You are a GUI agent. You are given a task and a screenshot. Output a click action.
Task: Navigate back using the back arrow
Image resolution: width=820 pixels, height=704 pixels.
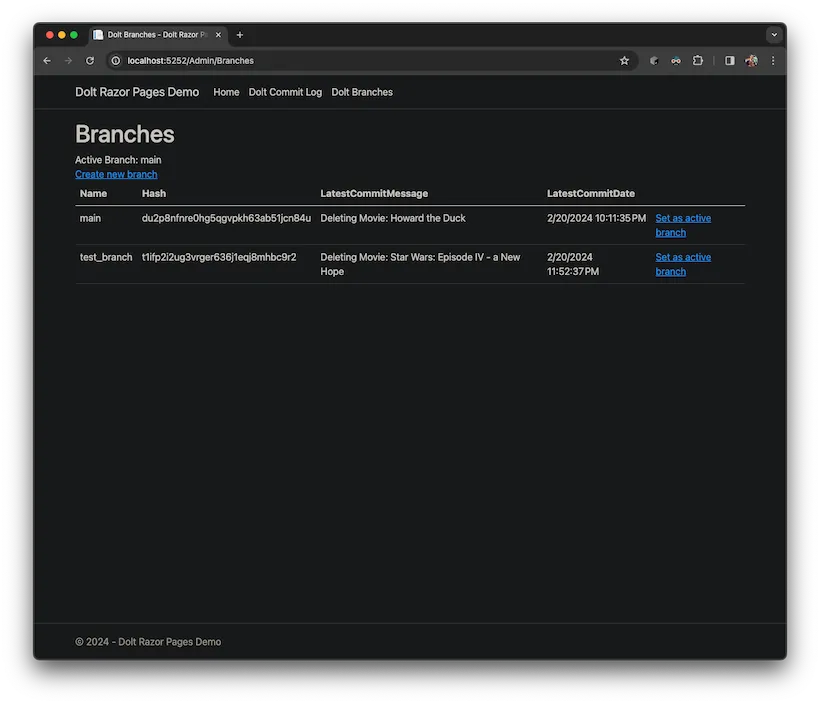46,60
